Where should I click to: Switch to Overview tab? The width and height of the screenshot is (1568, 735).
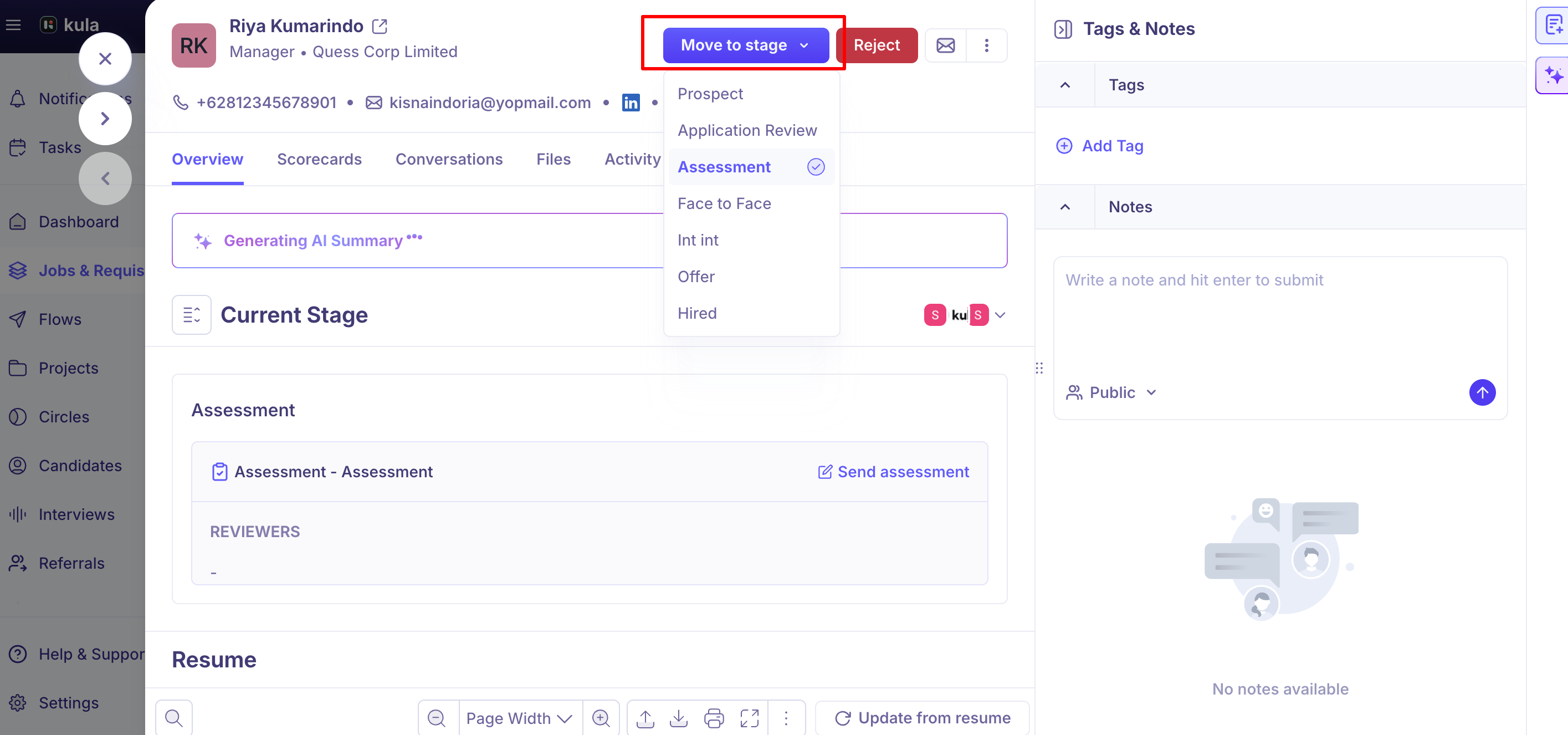tap(207, 159)
